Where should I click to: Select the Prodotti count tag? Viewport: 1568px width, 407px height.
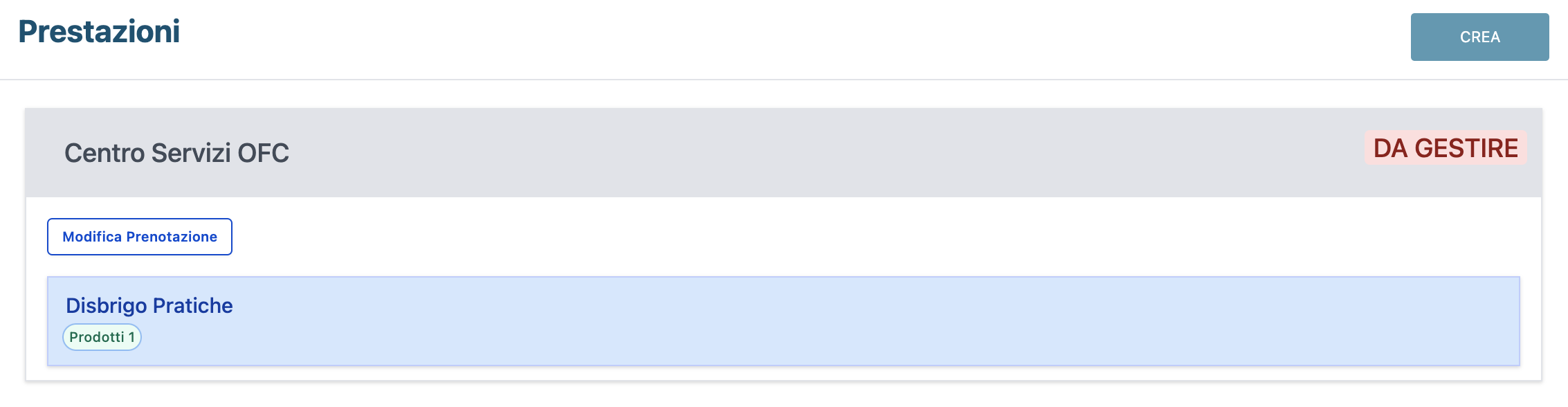click(x=102, y=337)
